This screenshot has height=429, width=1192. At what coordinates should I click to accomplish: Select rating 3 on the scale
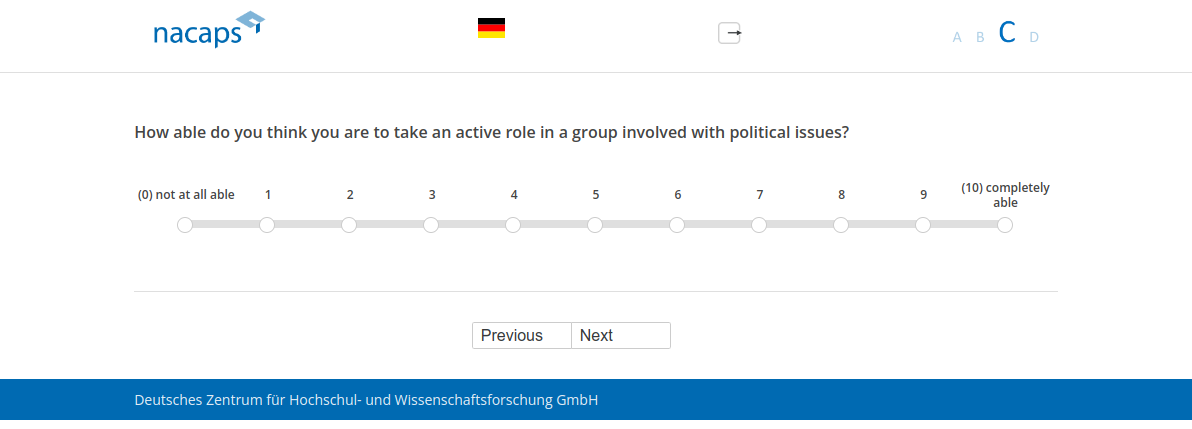coord(431,225)
